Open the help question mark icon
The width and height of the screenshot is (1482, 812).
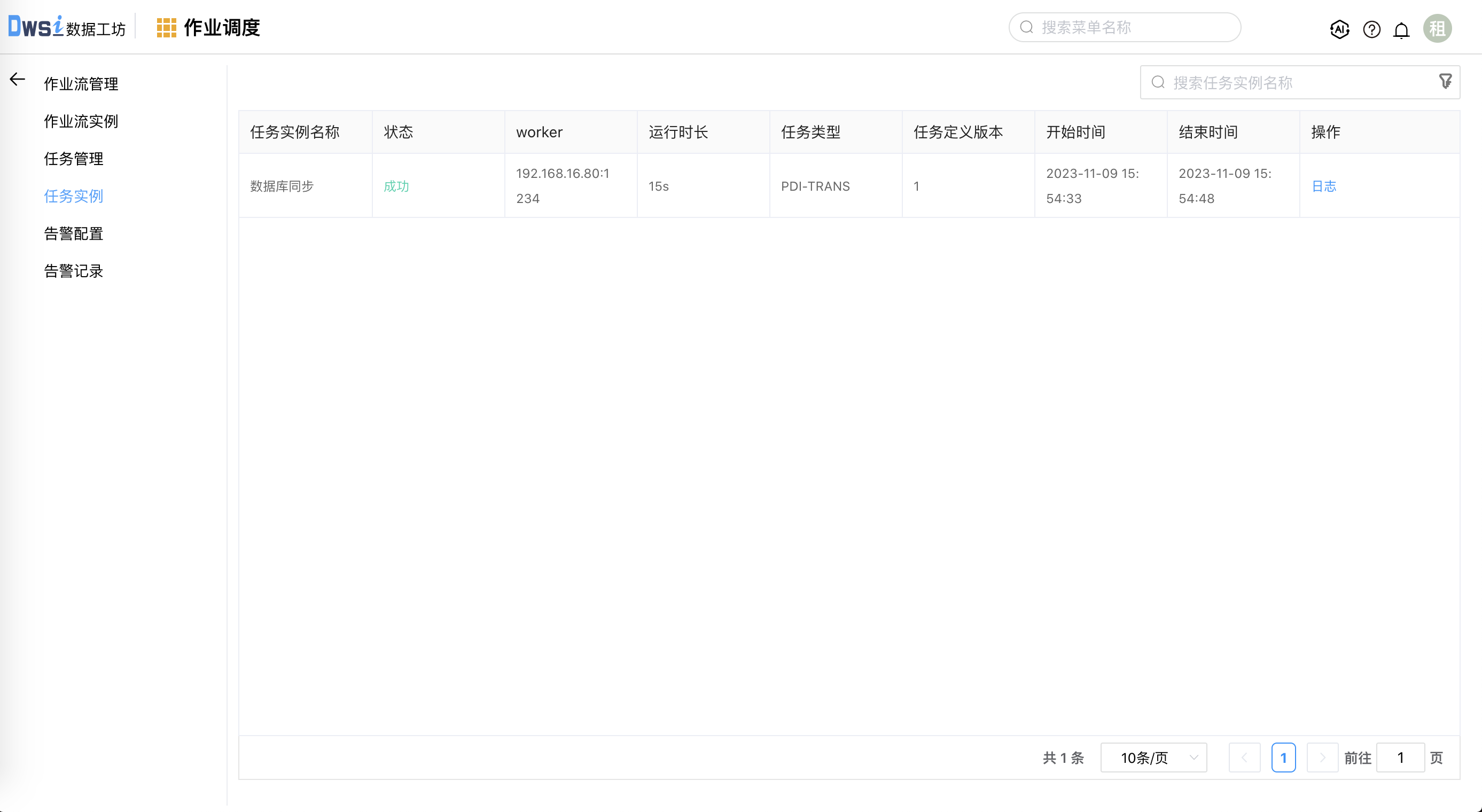[x=1371, y=29]
